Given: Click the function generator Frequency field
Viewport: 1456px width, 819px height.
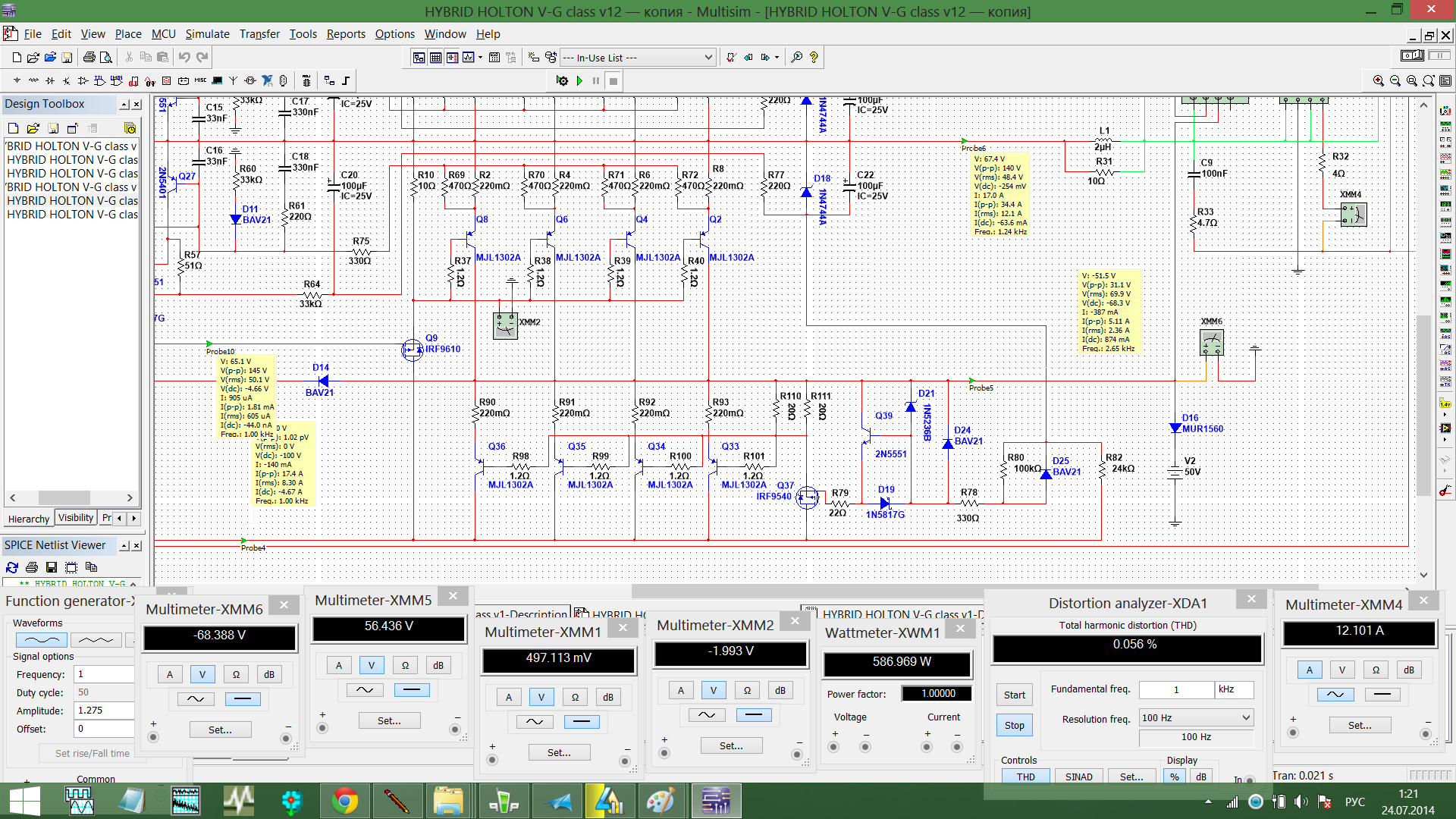Looking at the screenshot, I should (105, 674).
